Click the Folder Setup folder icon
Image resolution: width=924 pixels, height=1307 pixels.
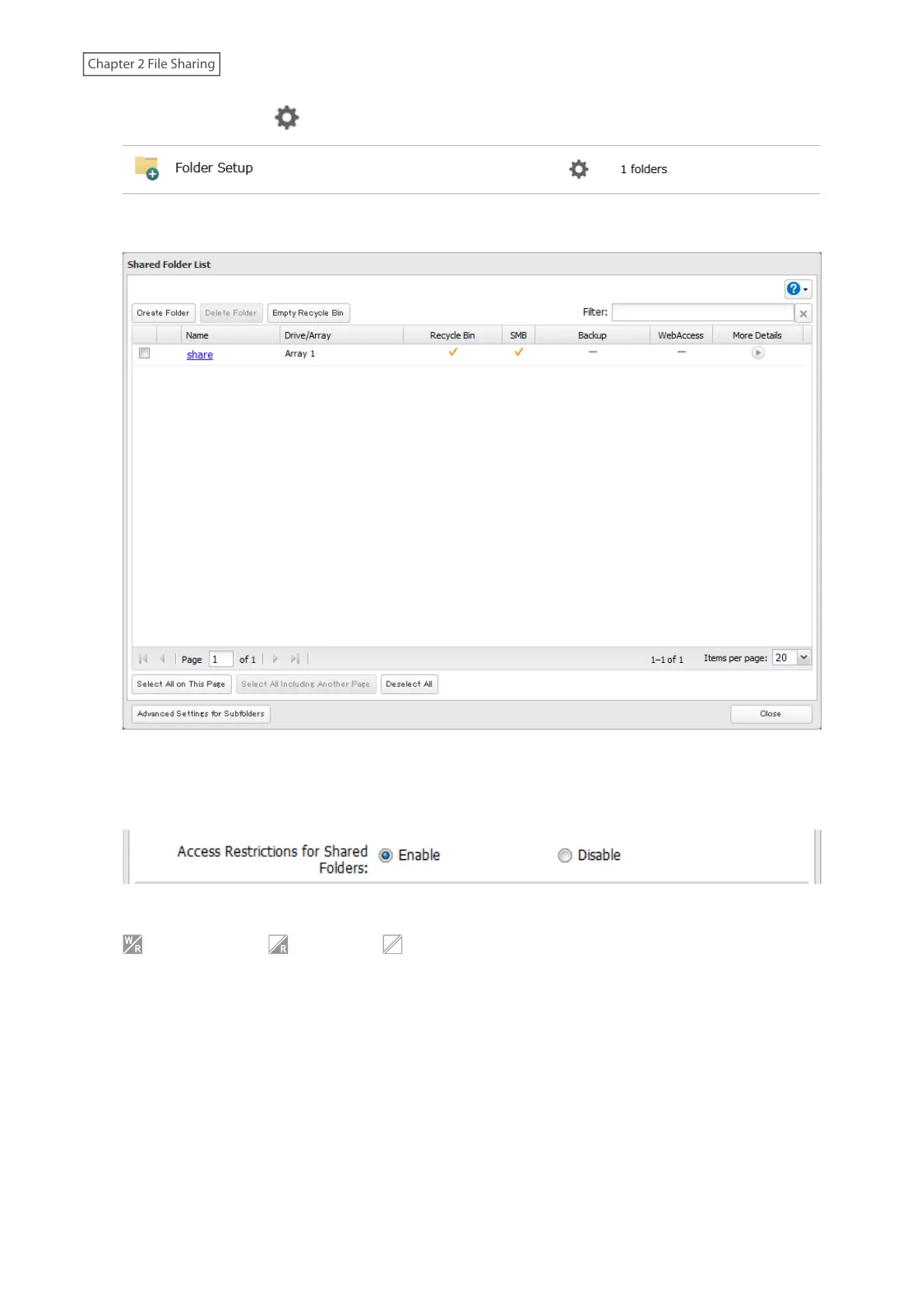click(147, 168)
